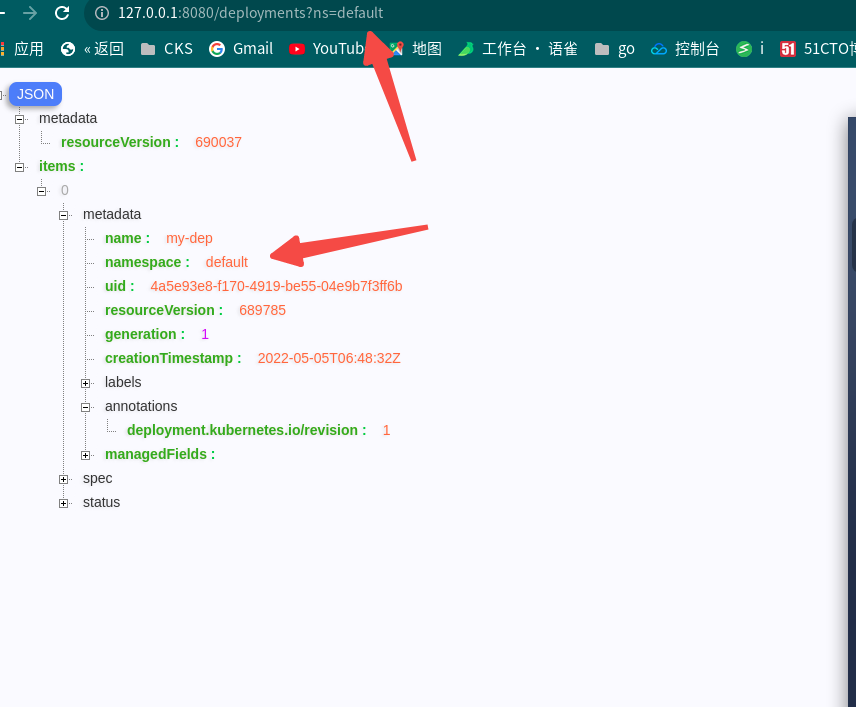
Task: Open the Gmail bookmark
Action: coord(240,48)
